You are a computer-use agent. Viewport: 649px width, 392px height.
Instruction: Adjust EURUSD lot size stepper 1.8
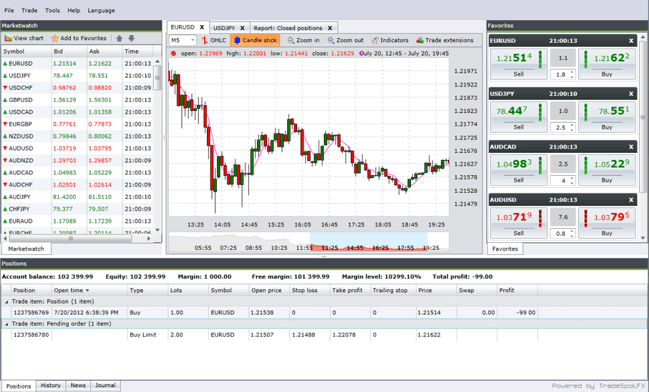(572, 75)
